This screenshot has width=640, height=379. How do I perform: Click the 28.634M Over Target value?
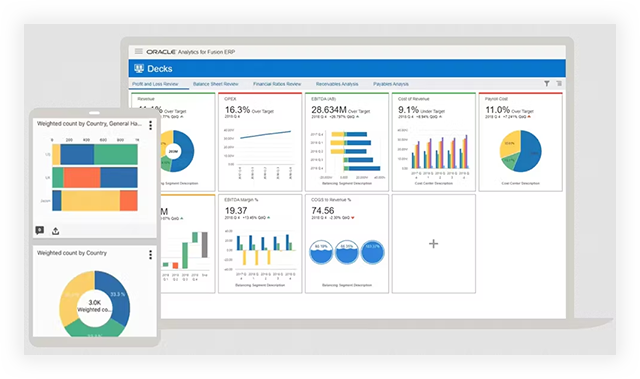click(x=340, y=110)
